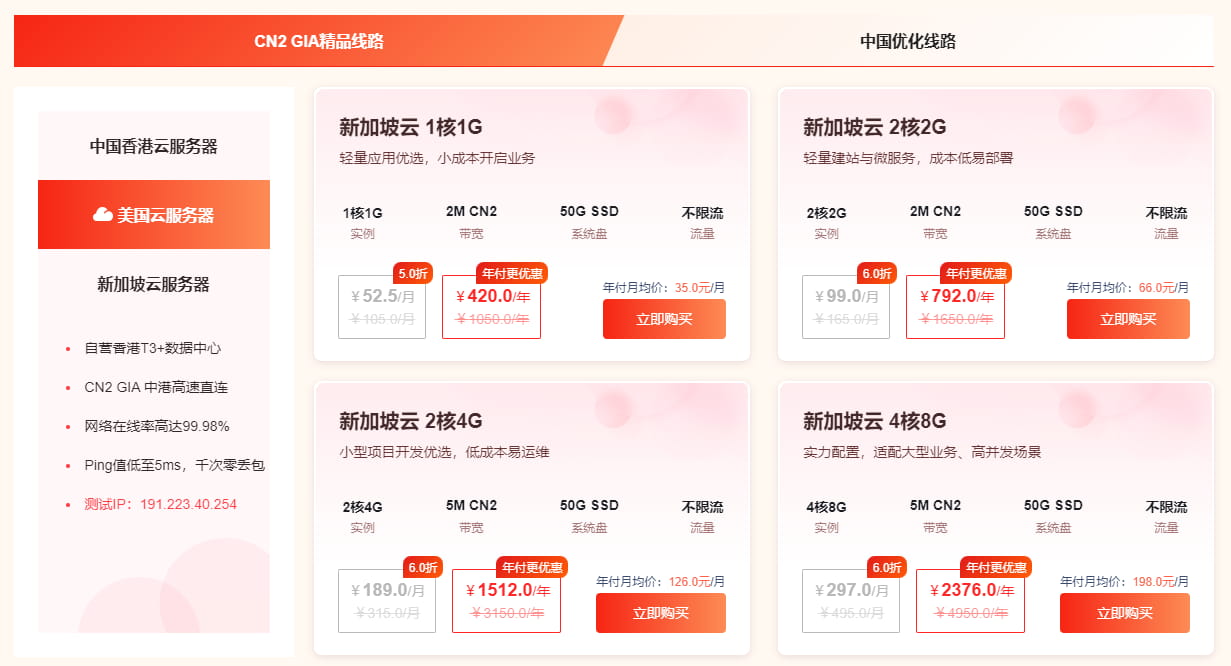Image resolution: width=1231 pixels, height=666 pixels.
Task: Select the ¥52.5/月 monthly price option
Action: coord(383,307)
